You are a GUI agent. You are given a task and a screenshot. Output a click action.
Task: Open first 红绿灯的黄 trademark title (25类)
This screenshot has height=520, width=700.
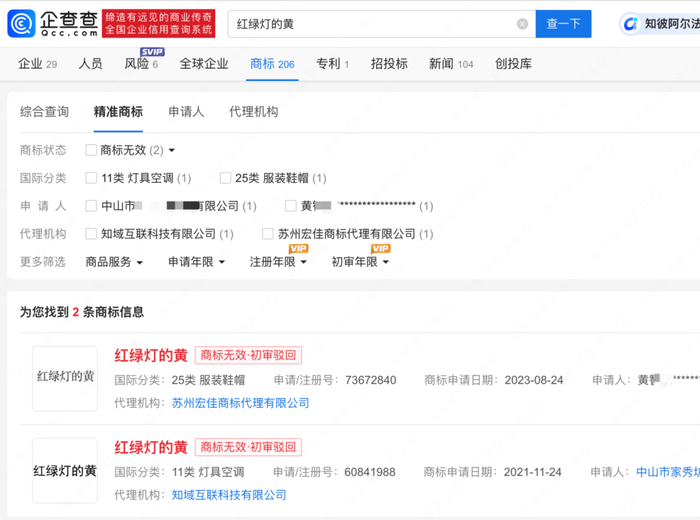(151, 355)
